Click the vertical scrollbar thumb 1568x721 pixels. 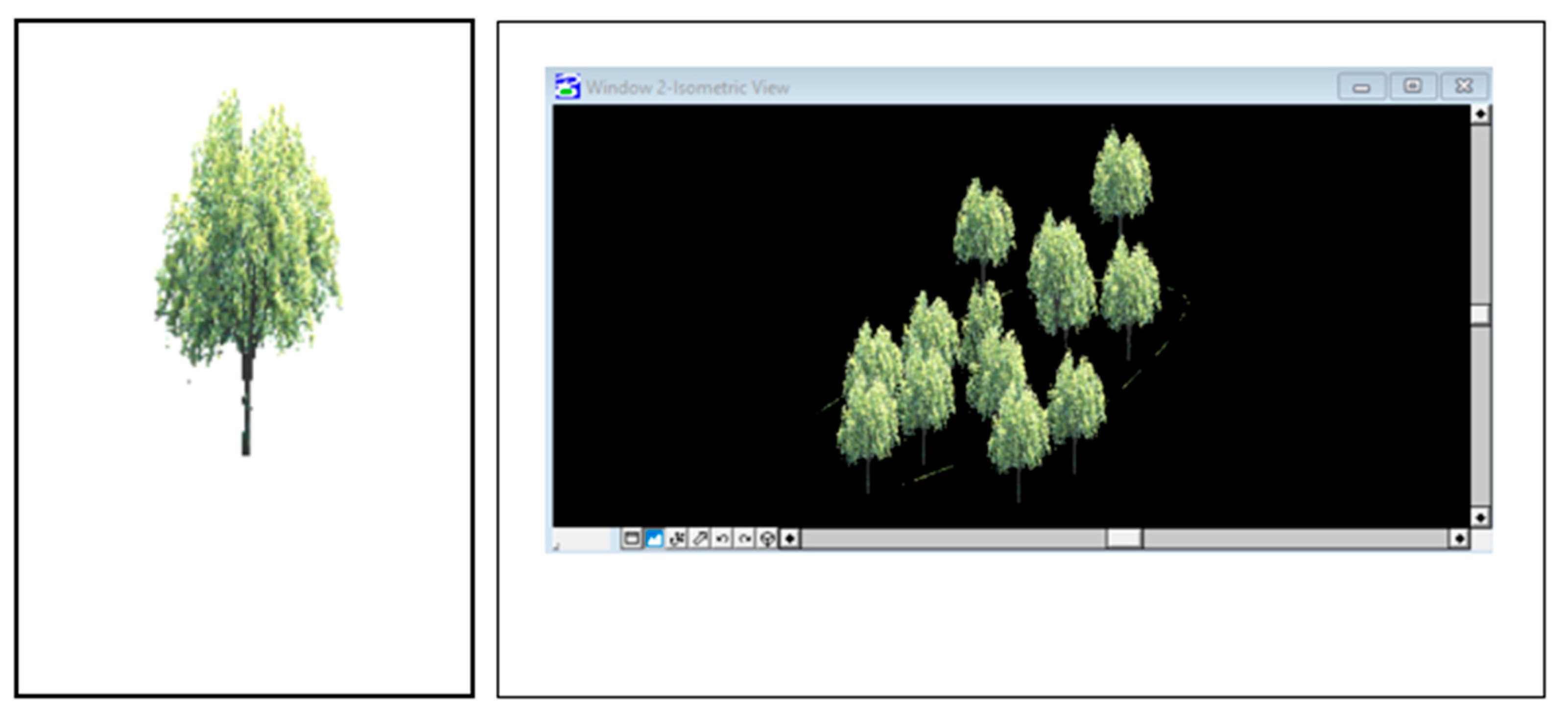pos(1480,315)
